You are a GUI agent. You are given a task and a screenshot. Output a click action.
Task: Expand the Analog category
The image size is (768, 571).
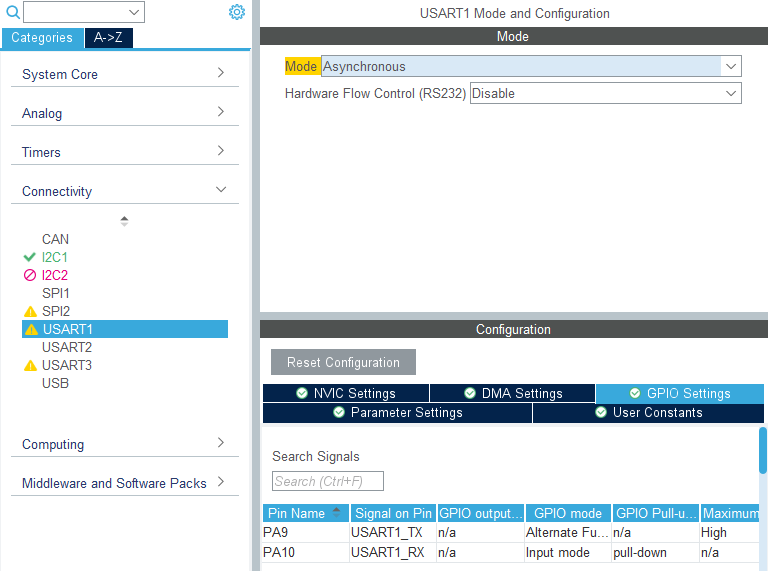[x=124, y=113]
